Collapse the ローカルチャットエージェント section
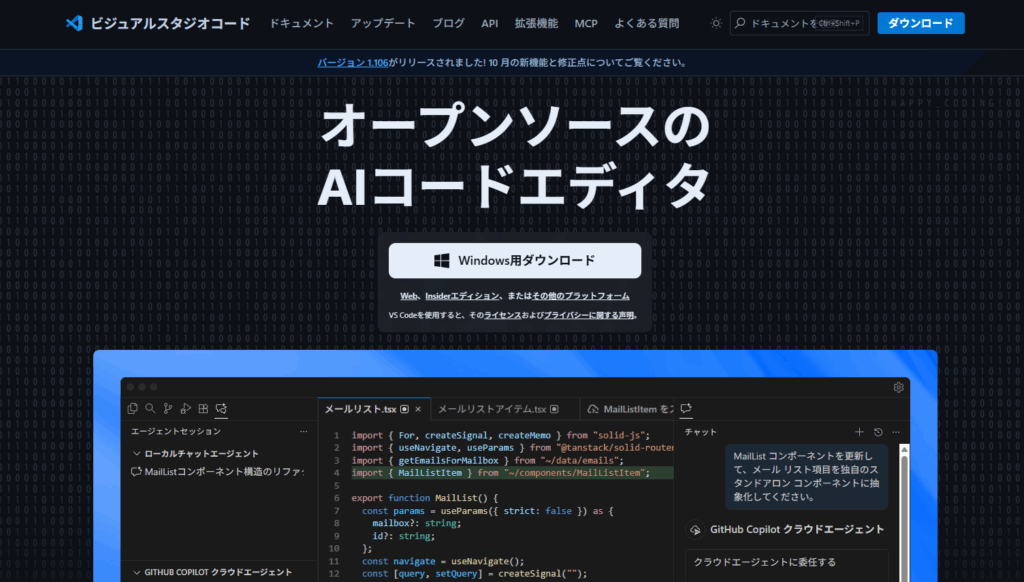Screen dimensions: 1024x582 [x=137, y=454]
